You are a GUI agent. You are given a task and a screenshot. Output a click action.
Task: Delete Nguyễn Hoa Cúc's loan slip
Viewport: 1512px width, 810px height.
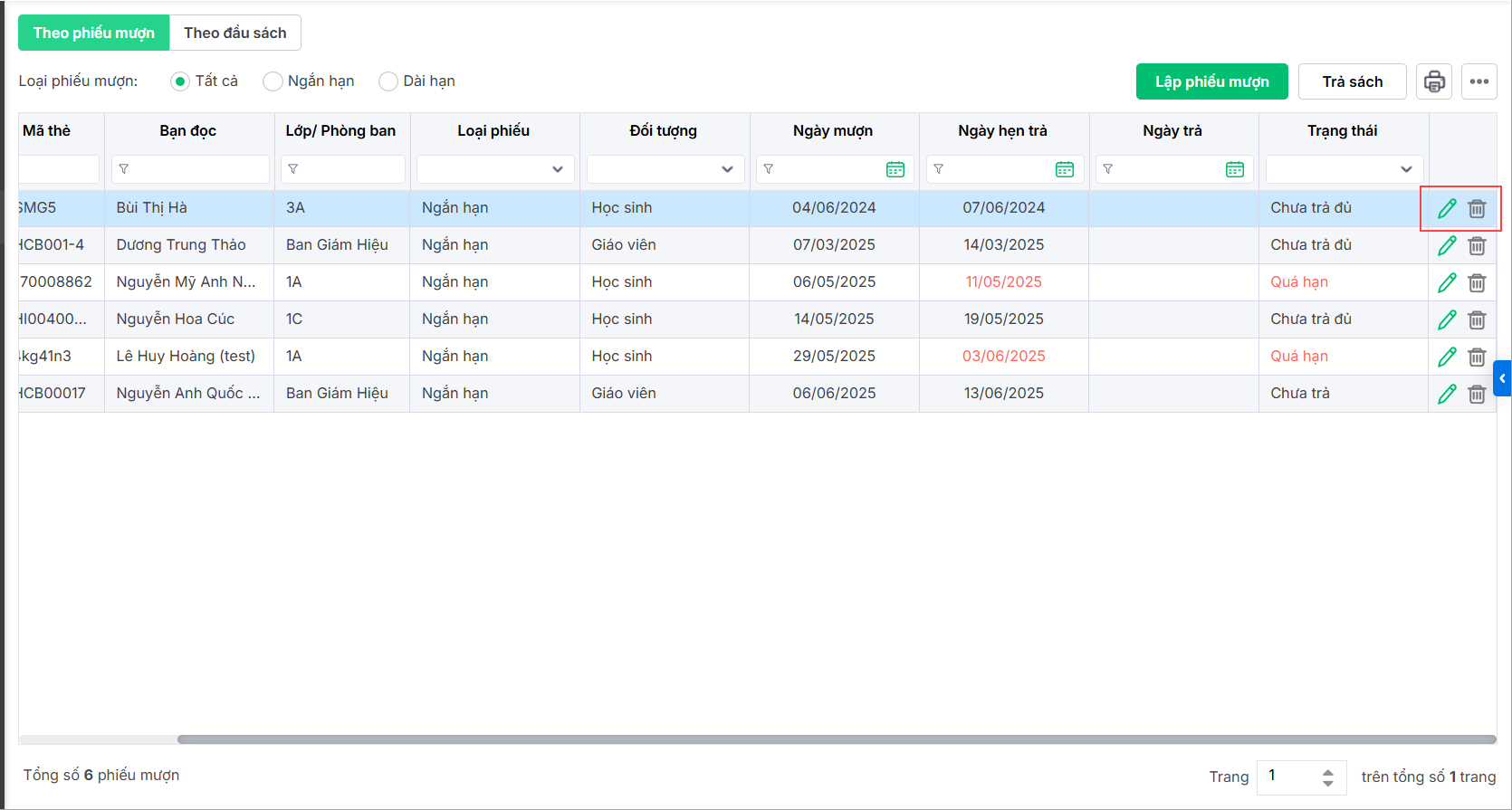pos(1477,319)
